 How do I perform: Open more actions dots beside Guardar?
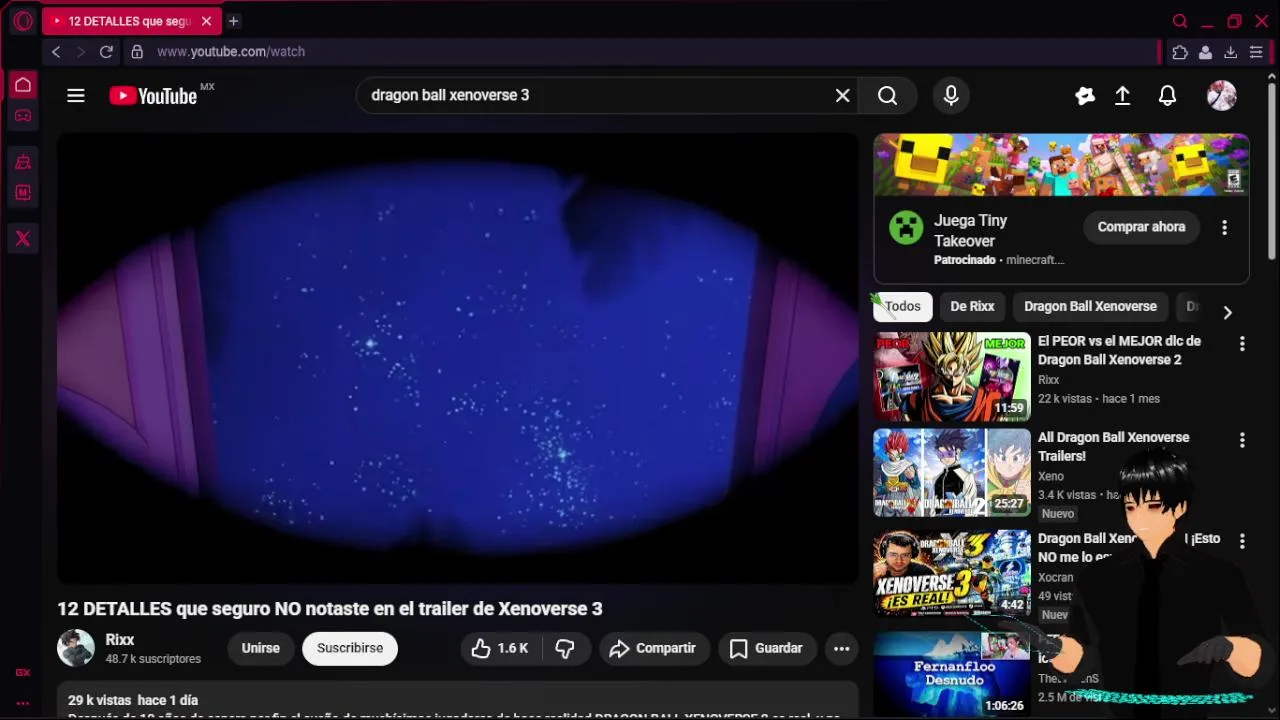click(x=842, y=648)
